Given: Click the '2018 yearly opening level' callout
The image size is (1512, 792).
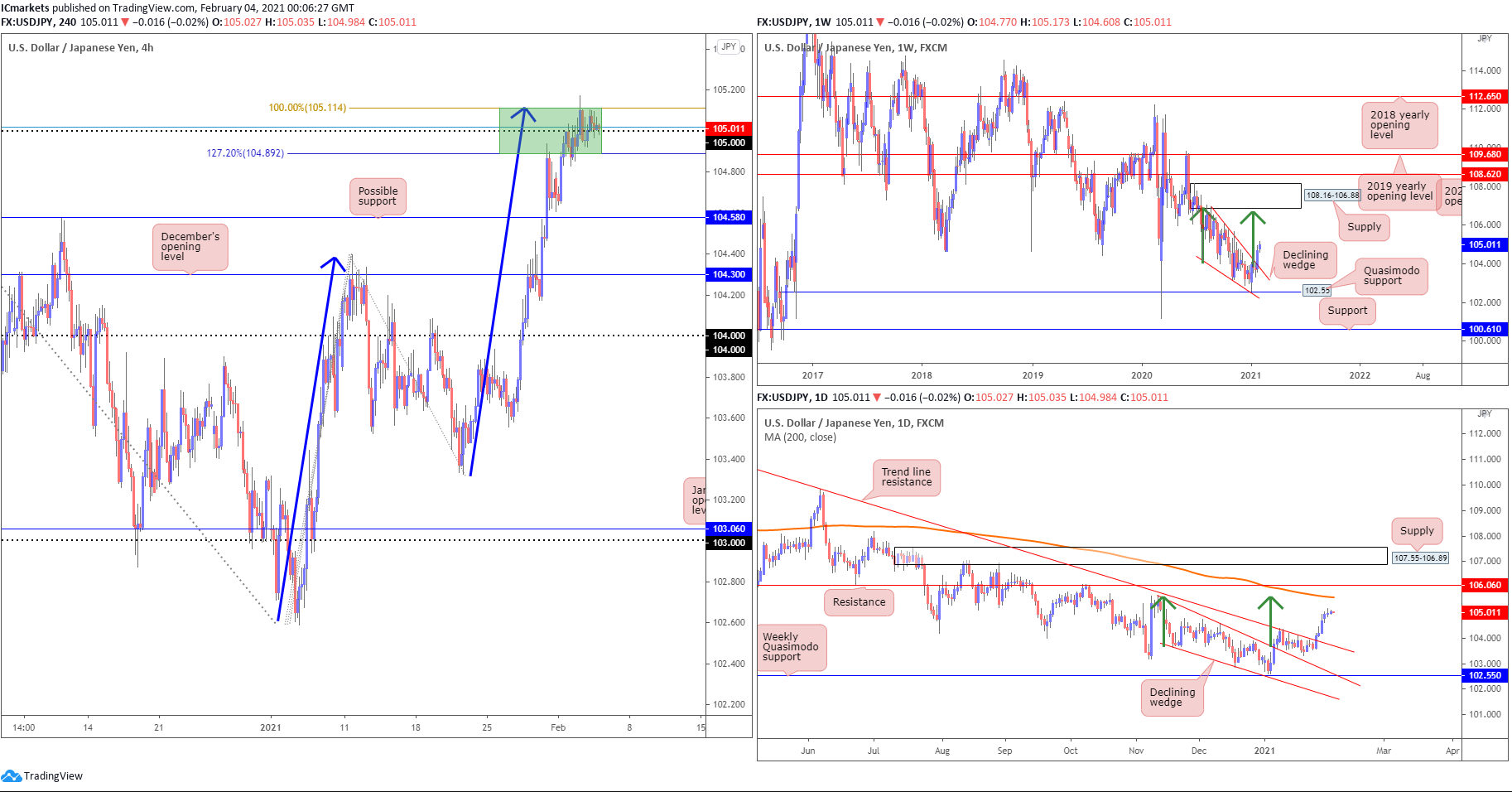Looking at the screenshot, I should 1399,125.
